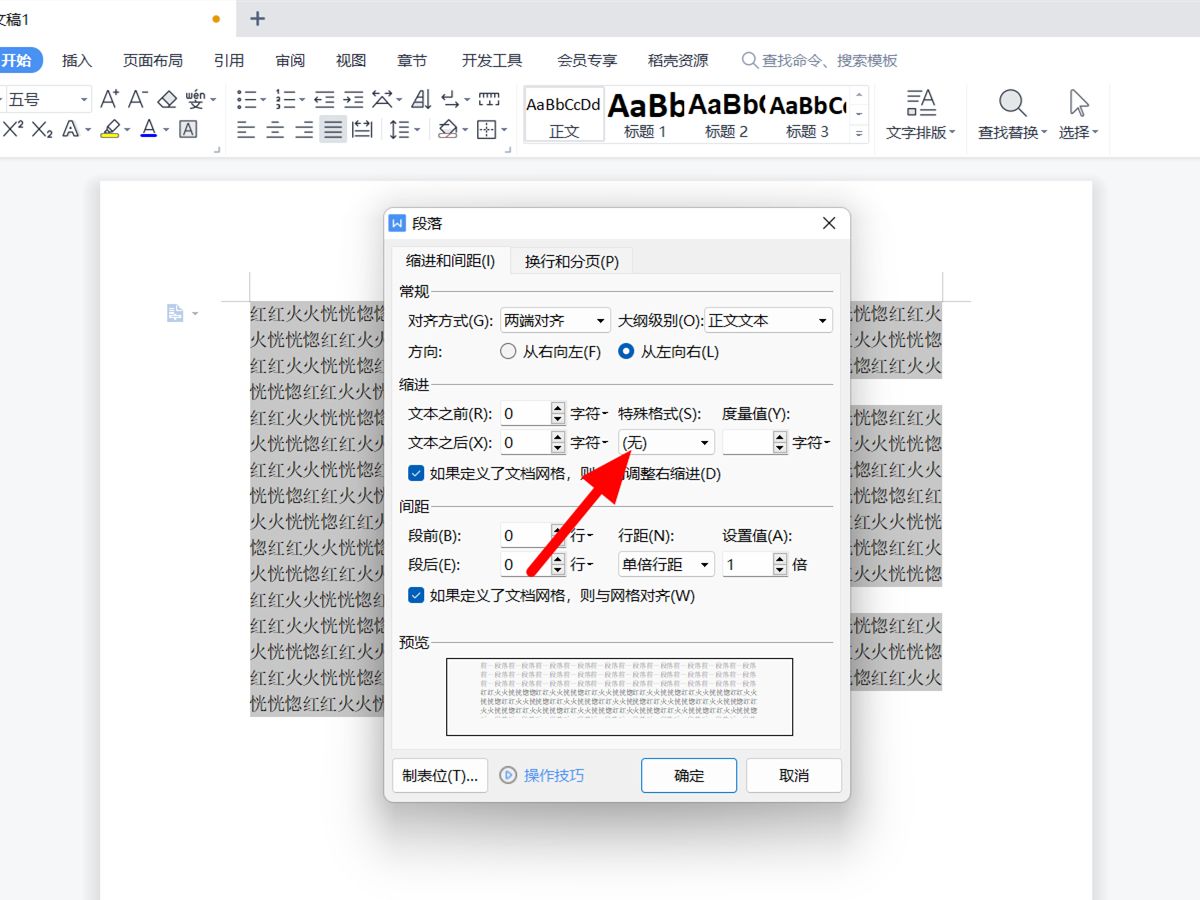Apply the 标题 1 heading style
Screen dimensions: 1200x900
click(645, 114)
